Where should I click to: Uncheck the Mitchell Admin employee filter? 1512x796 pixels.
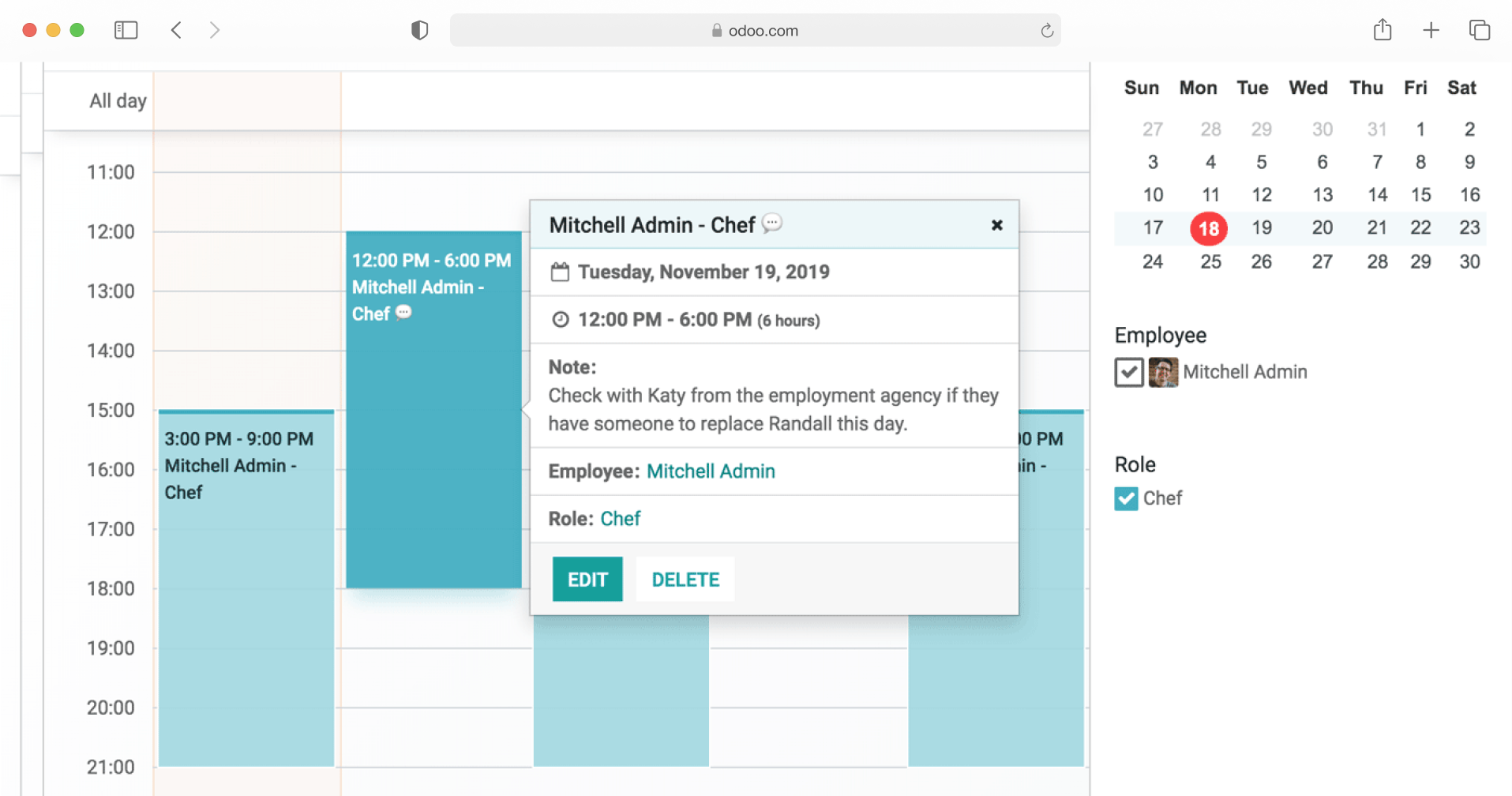pyautogui.click(x=1129, y=372)
